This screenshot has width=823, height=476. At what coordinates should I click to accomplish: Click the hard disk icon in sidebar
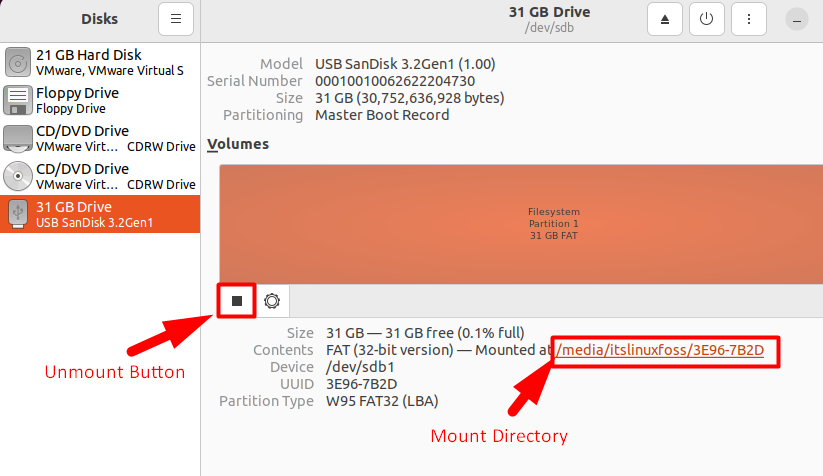[18, 63]
